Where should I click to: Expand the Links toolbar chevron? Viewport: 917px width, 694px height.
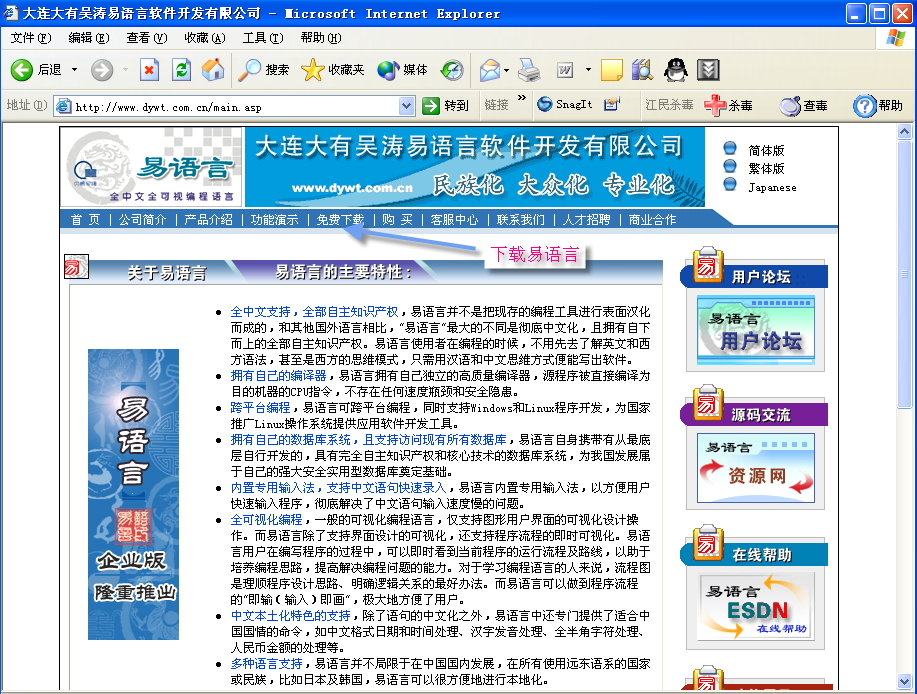522,98
